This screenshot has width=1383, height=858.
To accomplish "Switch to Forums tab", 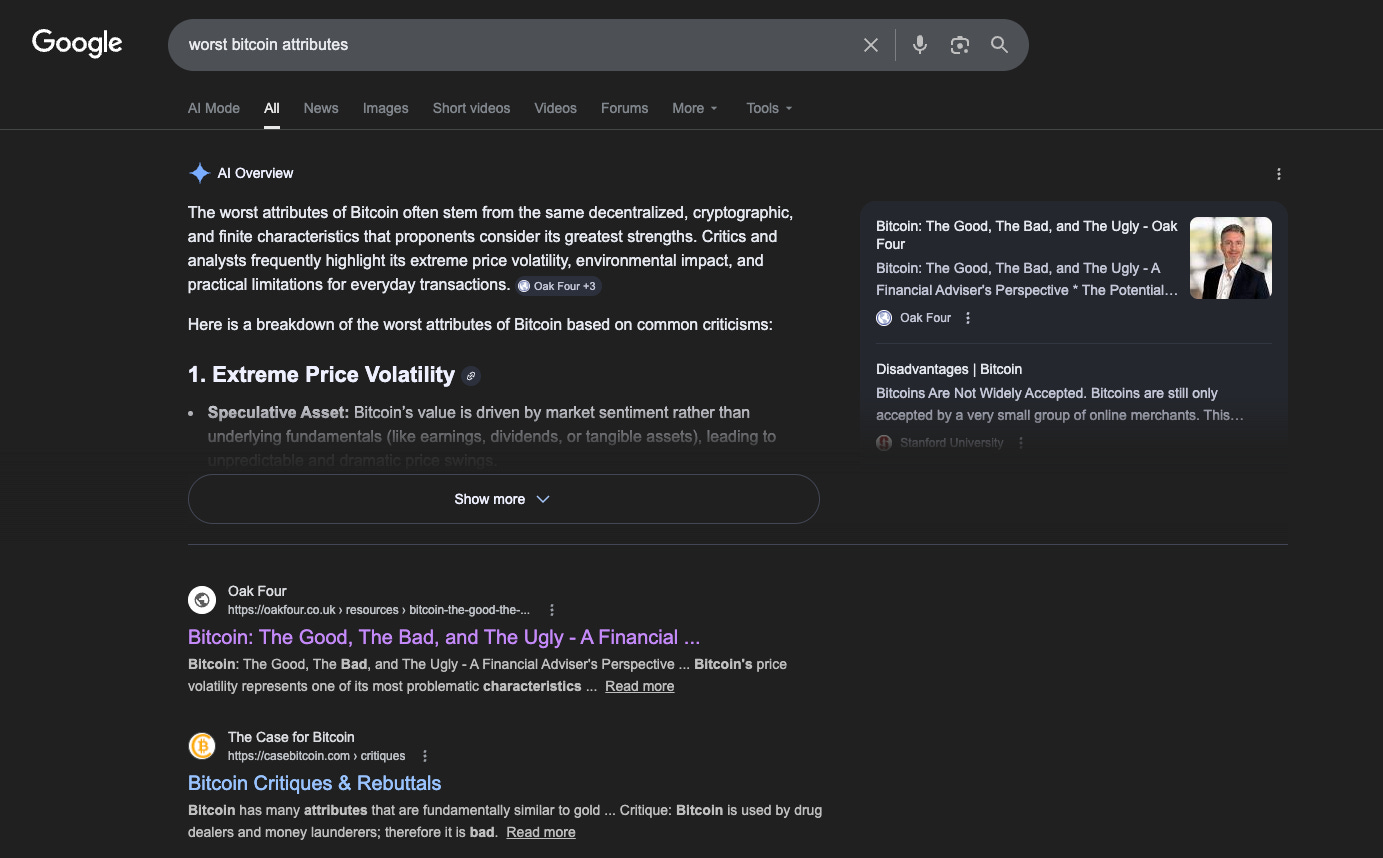I will click(x=625, y=108).
